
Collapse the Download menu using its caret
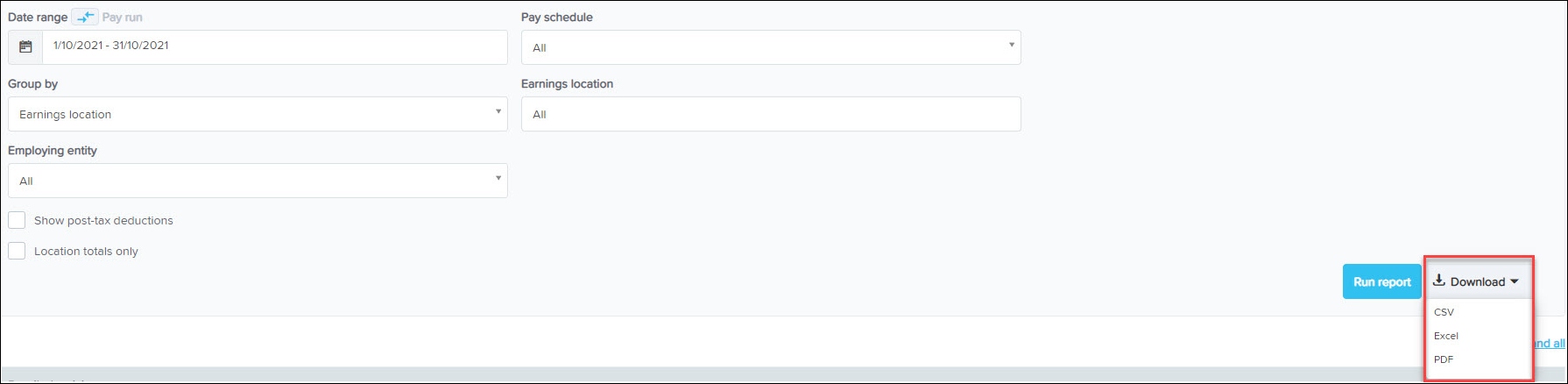tap(1515, 281)
